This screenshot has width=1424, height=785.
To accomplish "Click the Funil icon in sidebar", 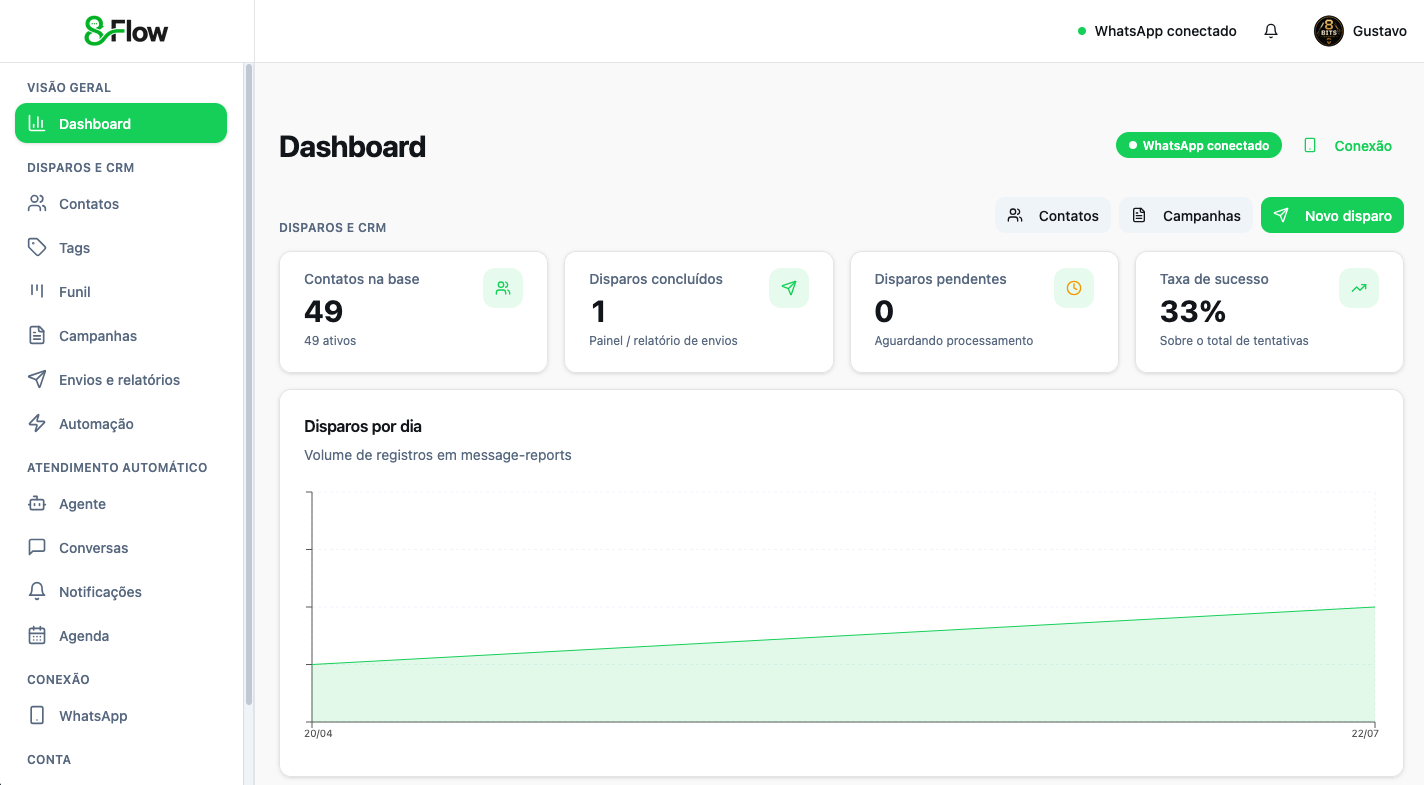I will (37, 291).
